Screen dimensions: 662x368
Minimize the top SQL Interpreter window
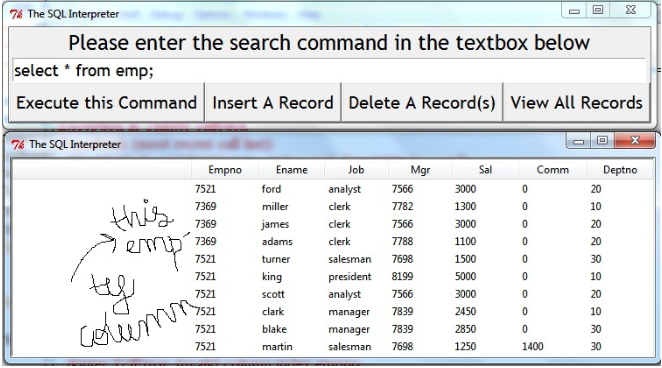(574, 11)
